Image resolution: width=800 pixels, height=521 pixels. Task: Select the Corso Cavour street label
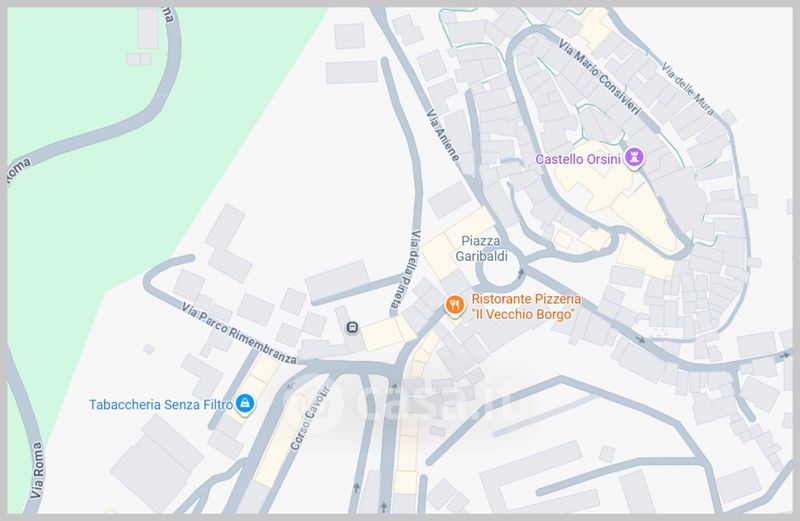[310, 418]
